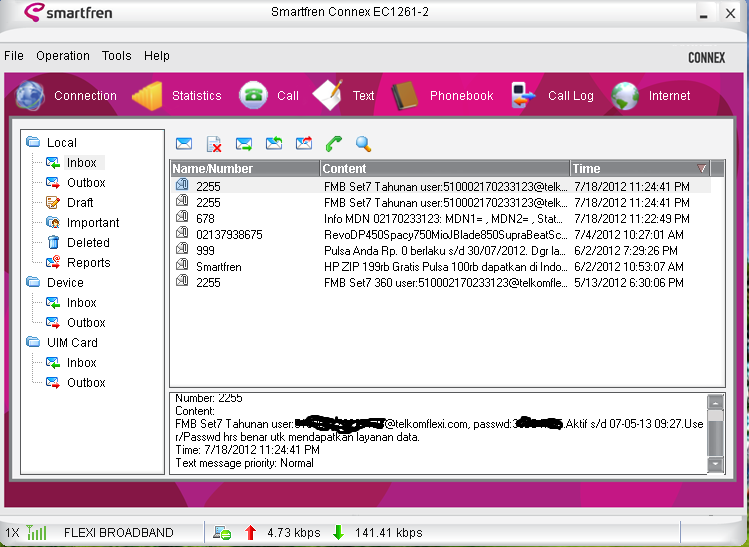Image resolution: width=749 pixels, height=547 pixels.
Task: Switch to the Connection tab label
Action: pyautogui.click(x=86, y=96)
